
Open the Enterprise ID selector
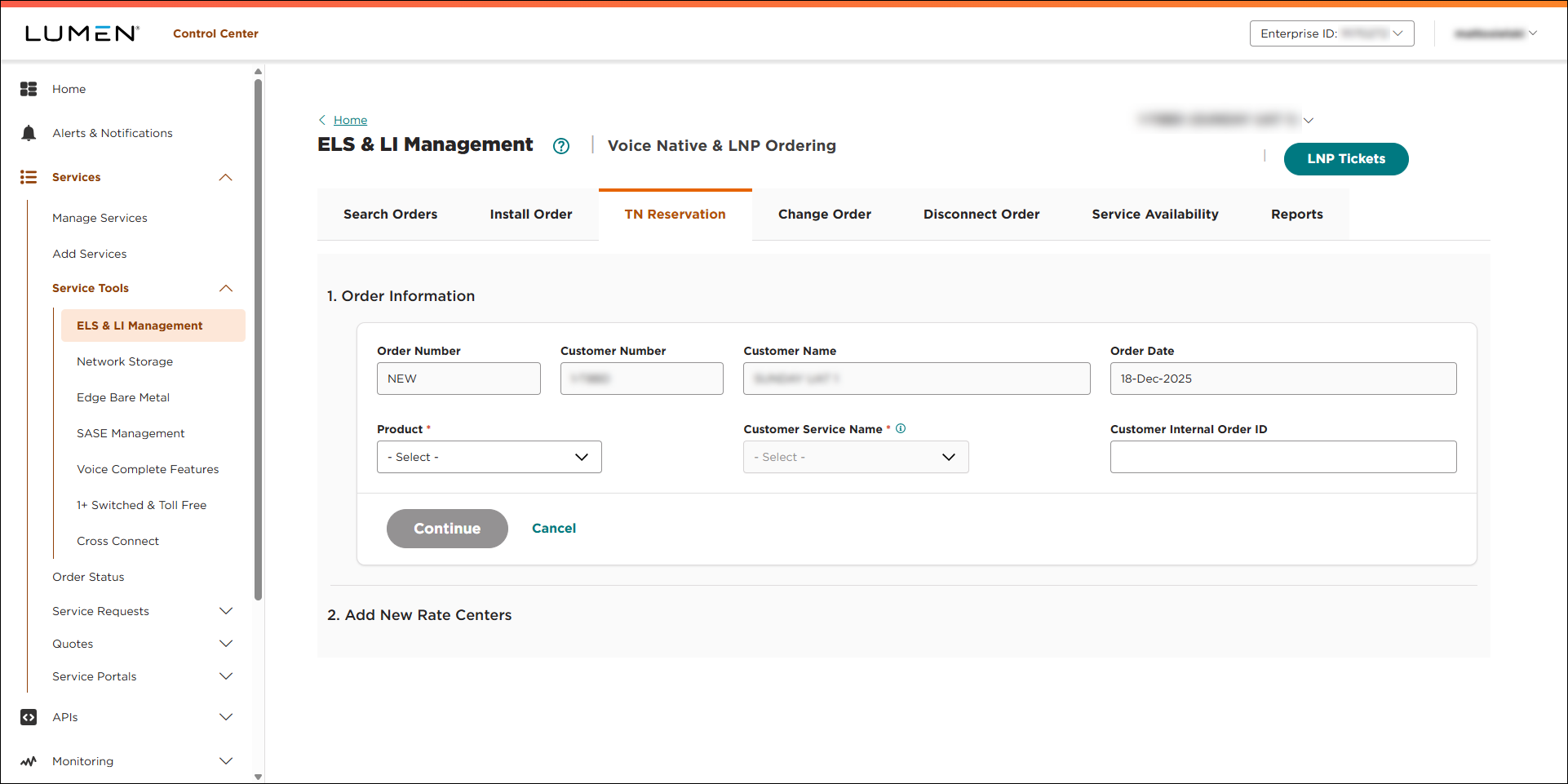coord(1331,33)
